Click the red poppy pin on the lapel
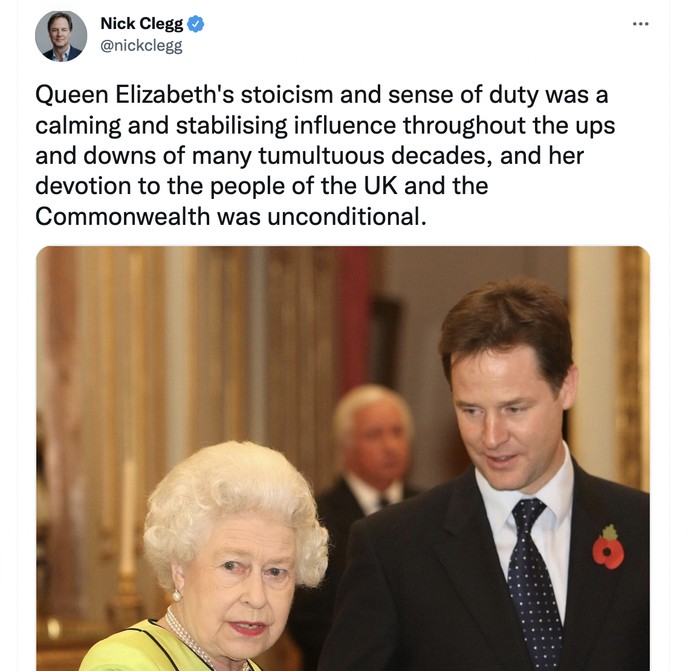This screenshot has height=671, width=700. (x=608, y=548)
